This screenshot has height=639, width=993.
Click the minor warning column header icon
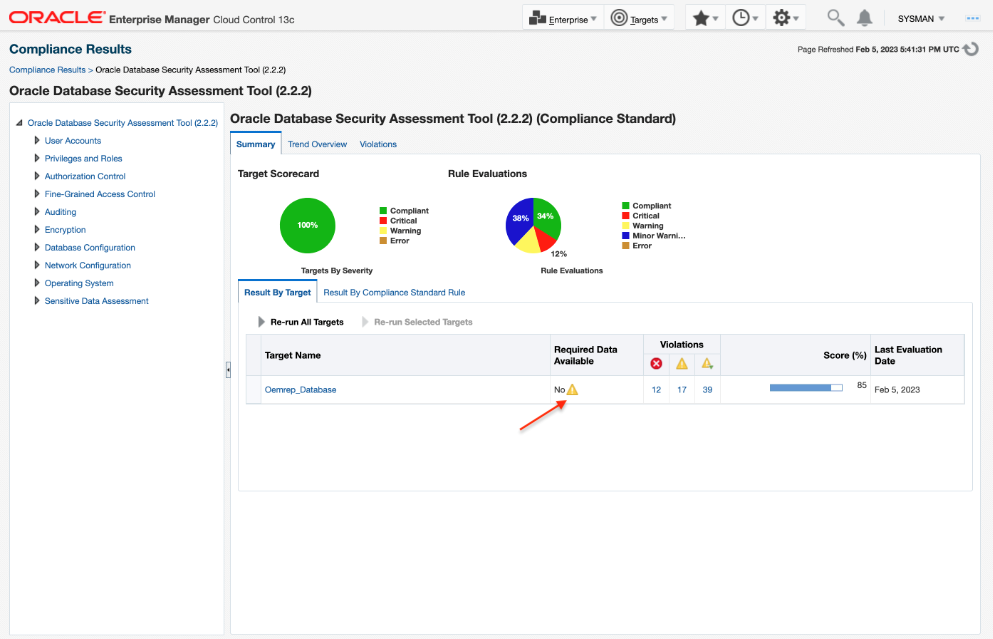(707, 364)
